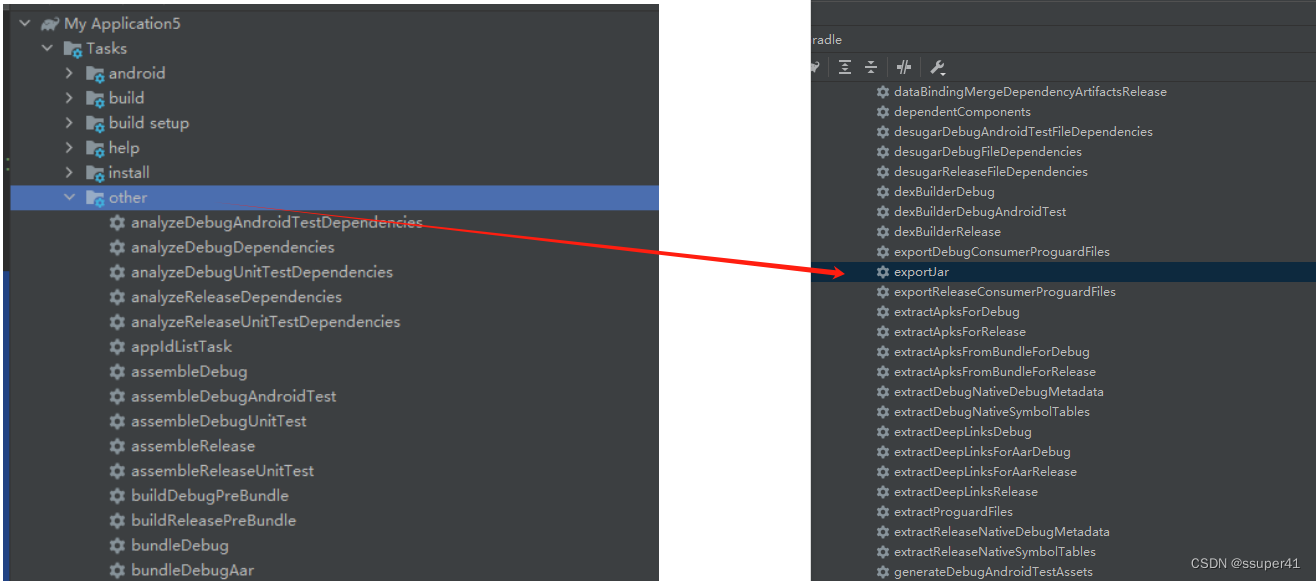Screen dimensions: 1316x581
Task: Click gear icon beside extractApksForDebug
Action: tap(883, 312)
